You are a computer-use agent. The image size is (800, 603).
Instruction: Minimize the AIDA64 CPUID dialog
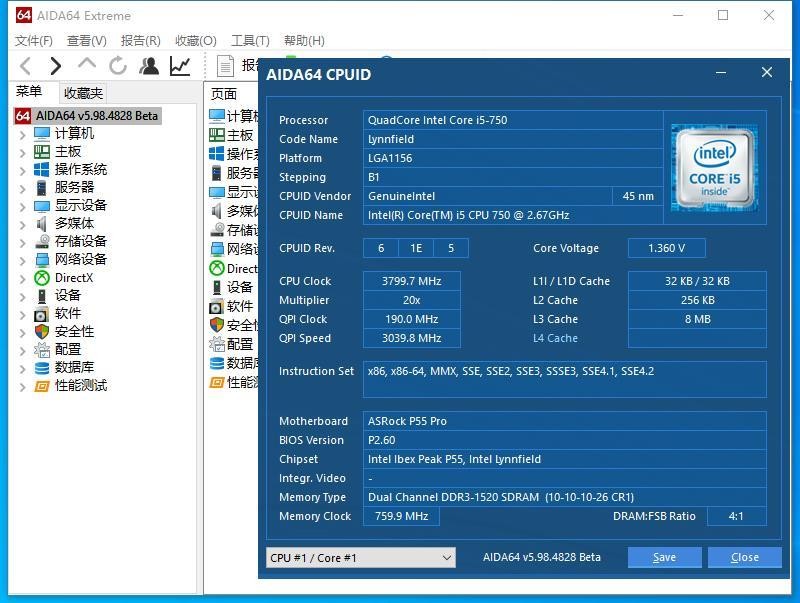coord(722,73)
